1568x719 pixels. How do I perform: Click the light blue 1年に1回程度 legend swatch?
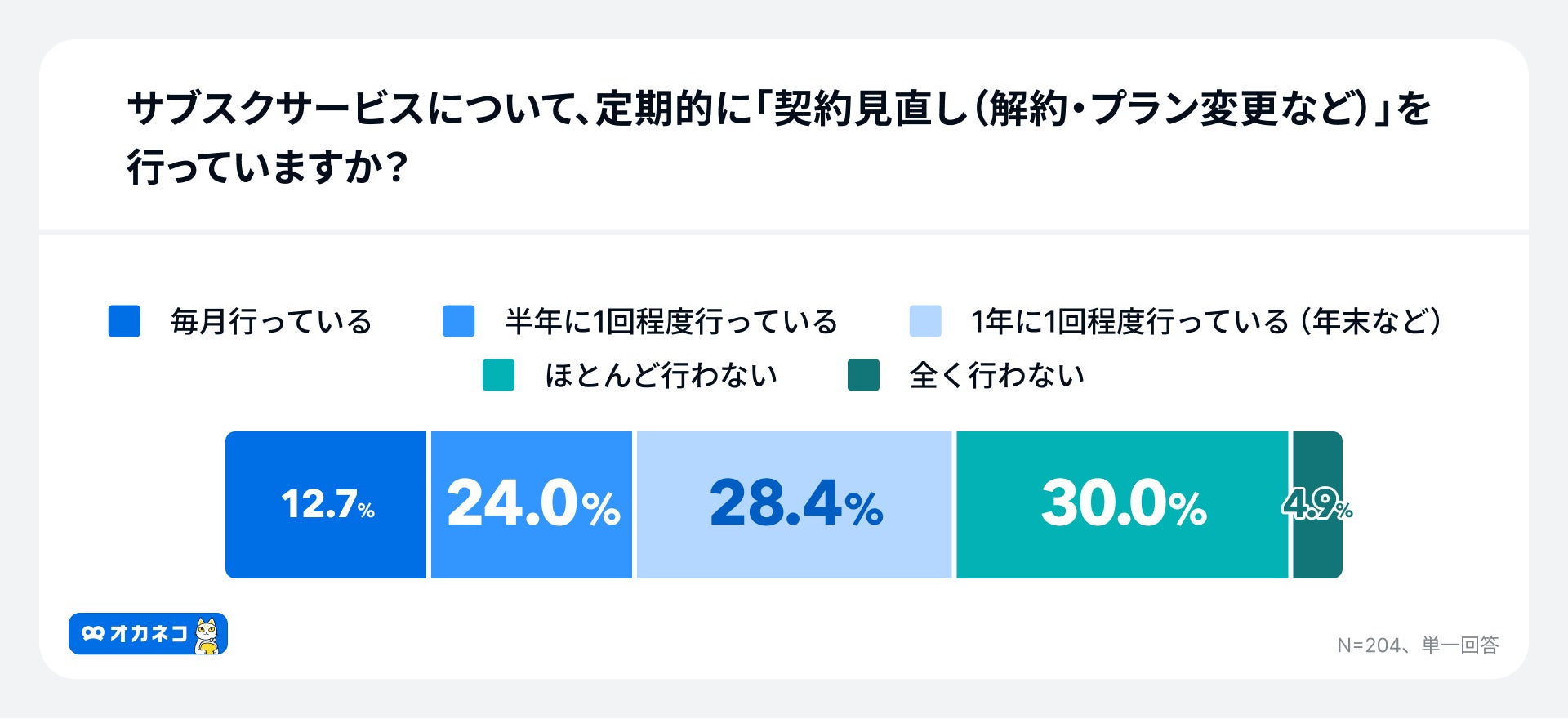[924, 321]
